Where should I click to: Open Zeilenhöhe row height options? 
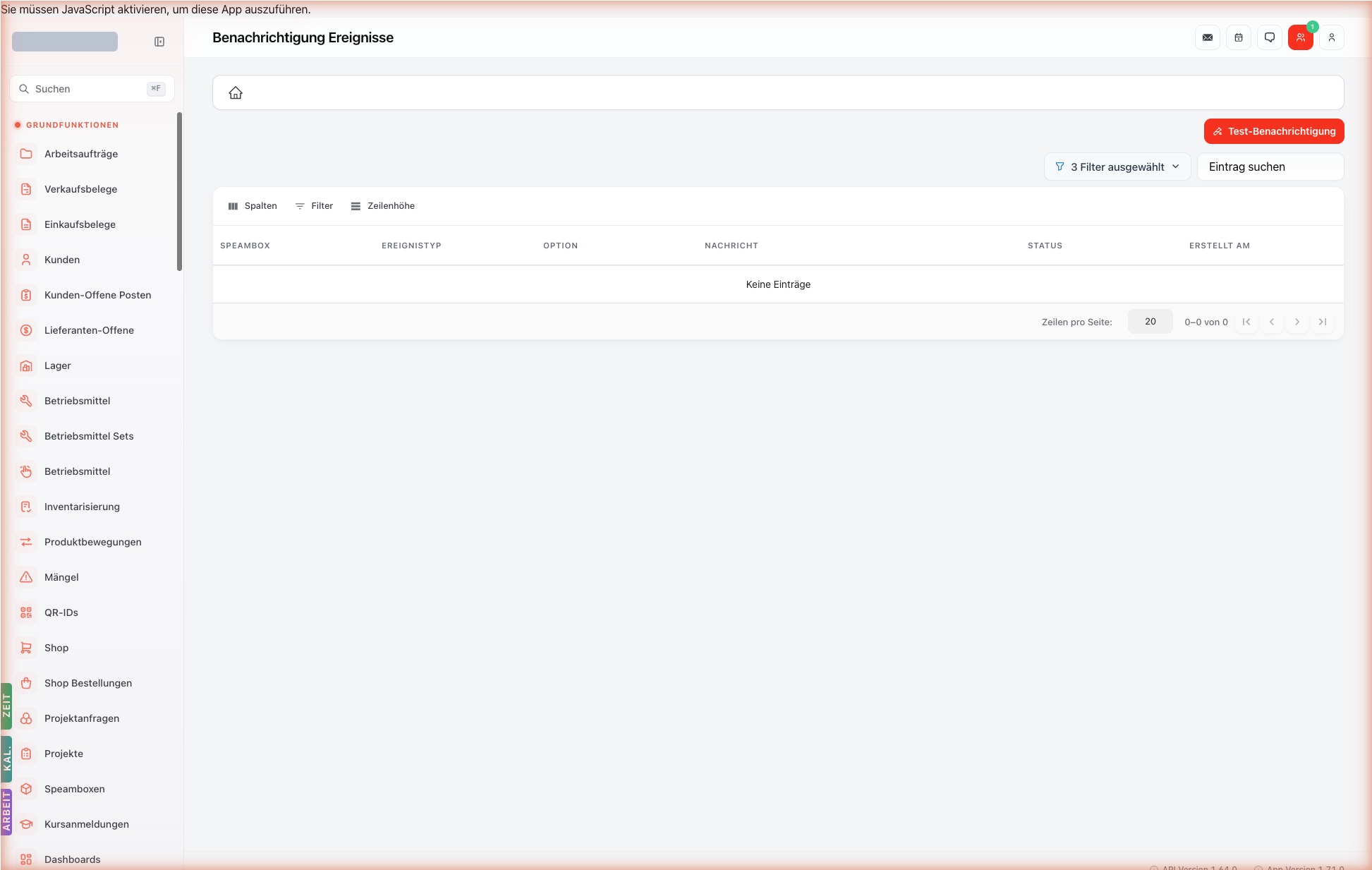[x=383, y=206]
